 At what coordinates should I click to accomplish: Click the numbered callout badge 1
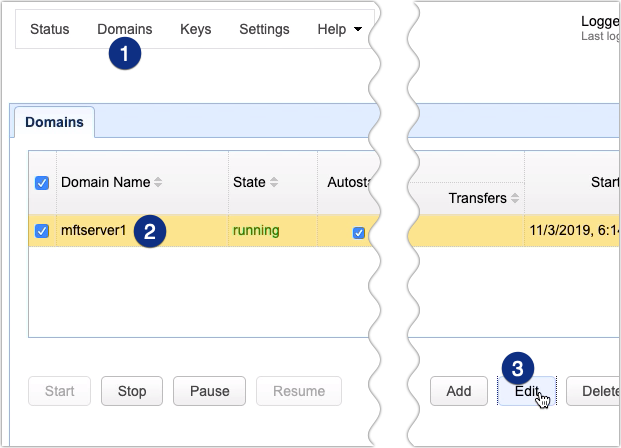pos(124,54)
